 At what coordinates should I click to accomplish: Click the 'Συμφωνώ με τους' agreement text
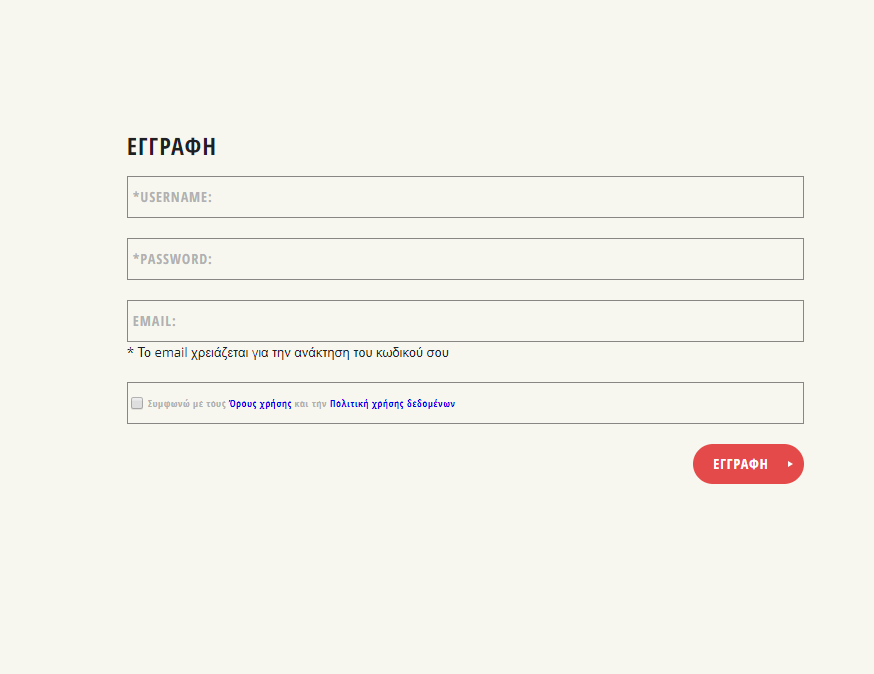click(x=187, y=404)
